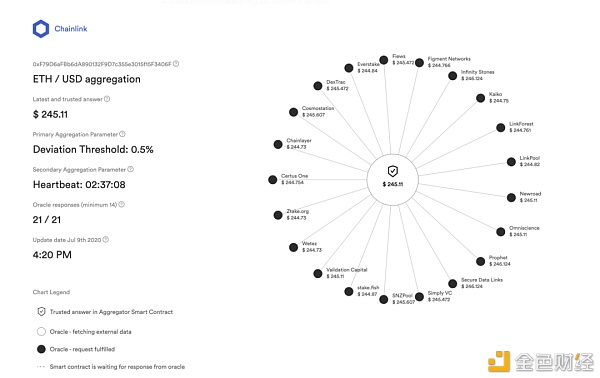Select the Kaiko oracle node dot
600x378 pixels.
481,98
